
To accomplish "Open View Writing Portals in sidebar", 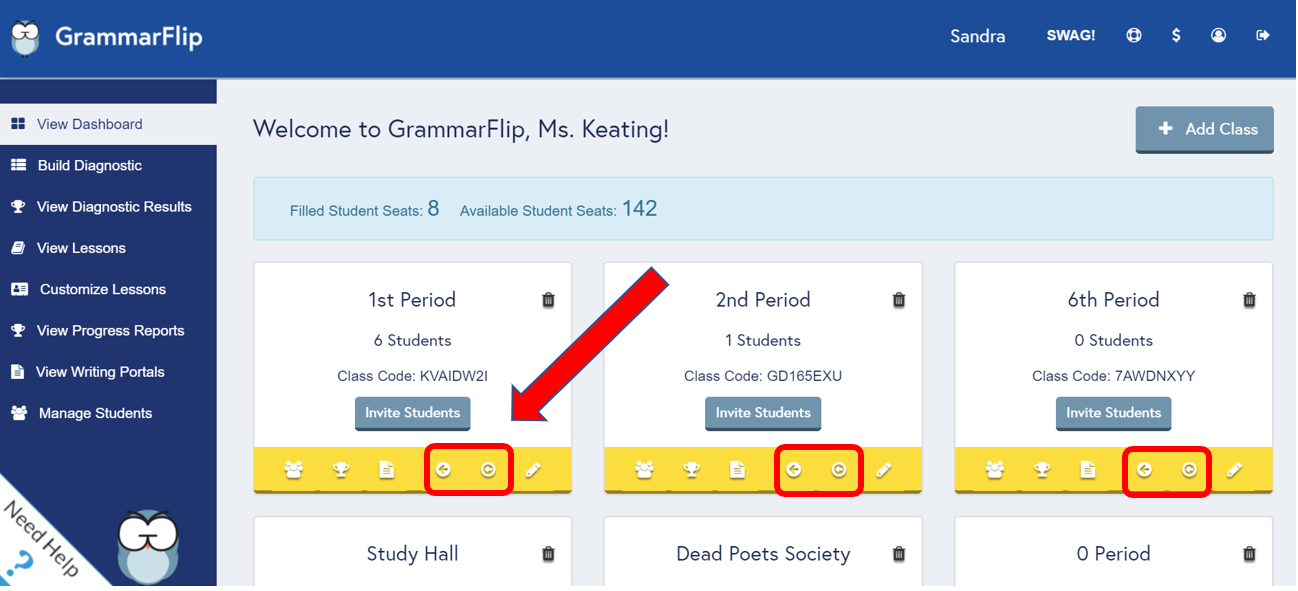I will [x=108, y=372].
